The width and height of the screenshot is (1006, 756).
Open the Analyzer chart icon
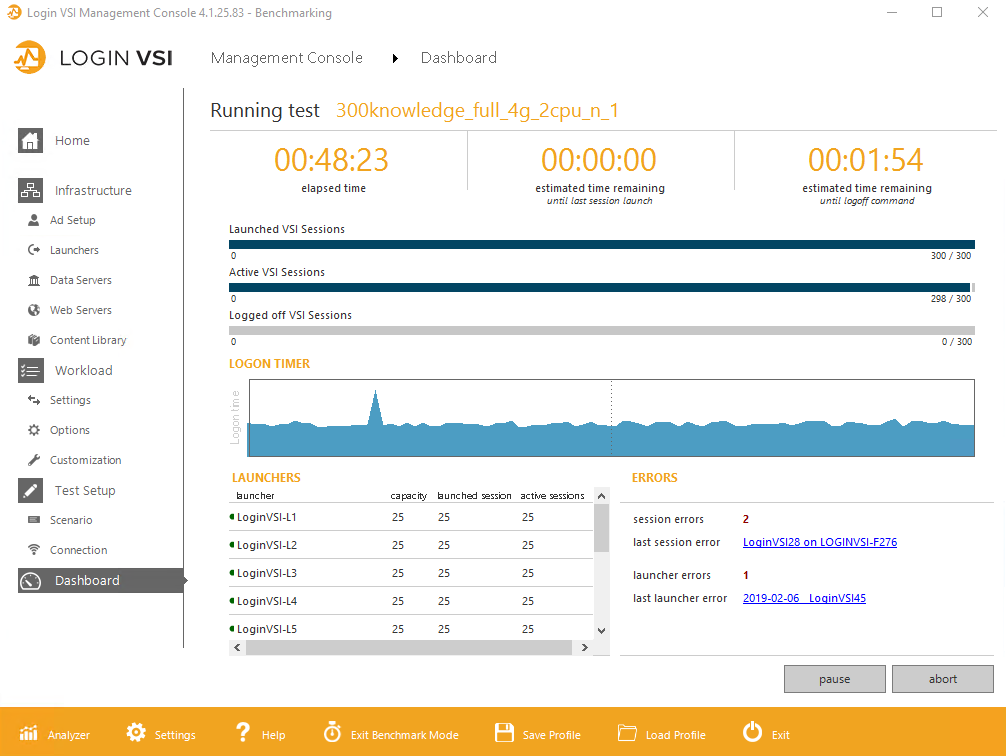coord(29,733)
